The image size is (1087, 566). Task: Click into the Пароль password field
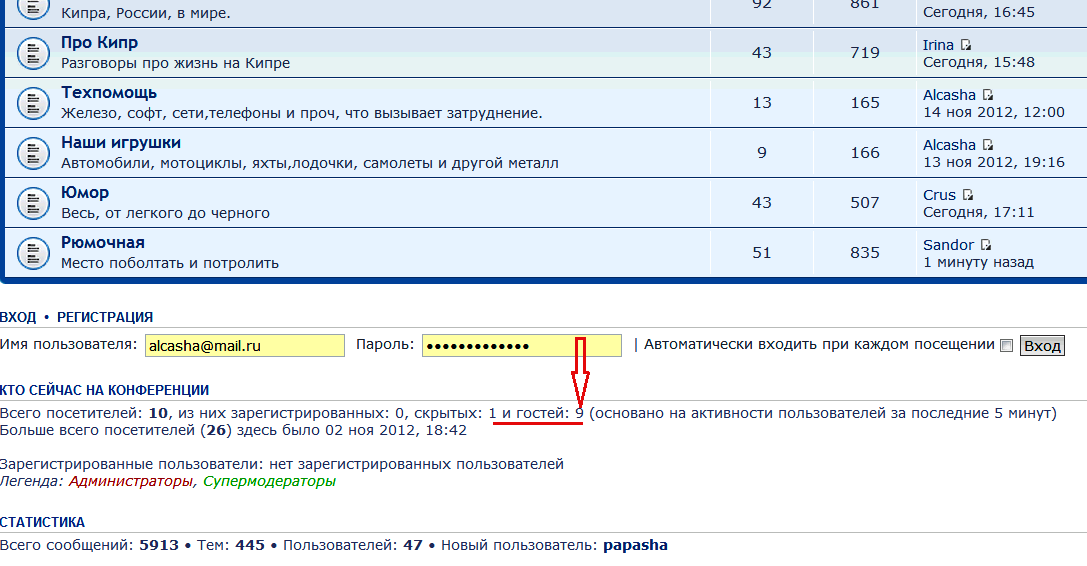521,346
